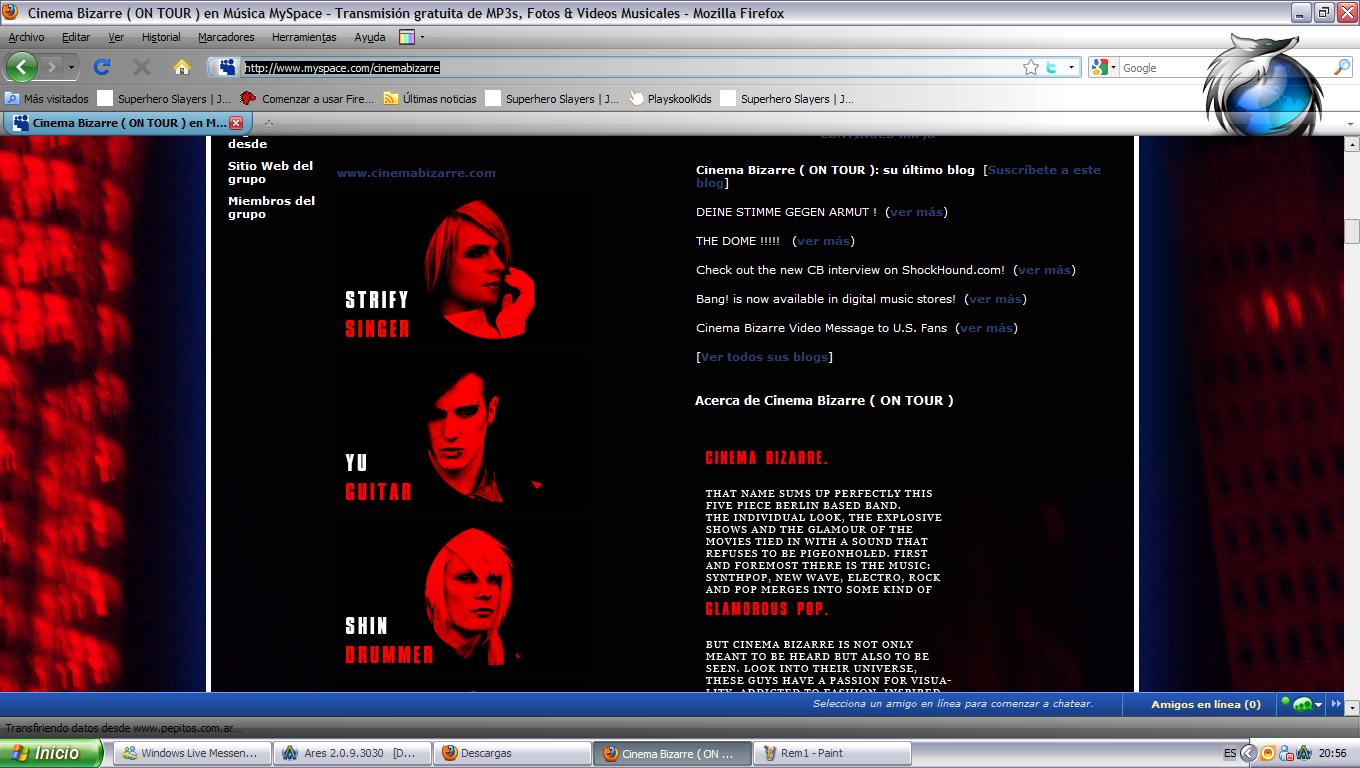Click the search magnifier icon
1360x768 pixels.
1342,67
